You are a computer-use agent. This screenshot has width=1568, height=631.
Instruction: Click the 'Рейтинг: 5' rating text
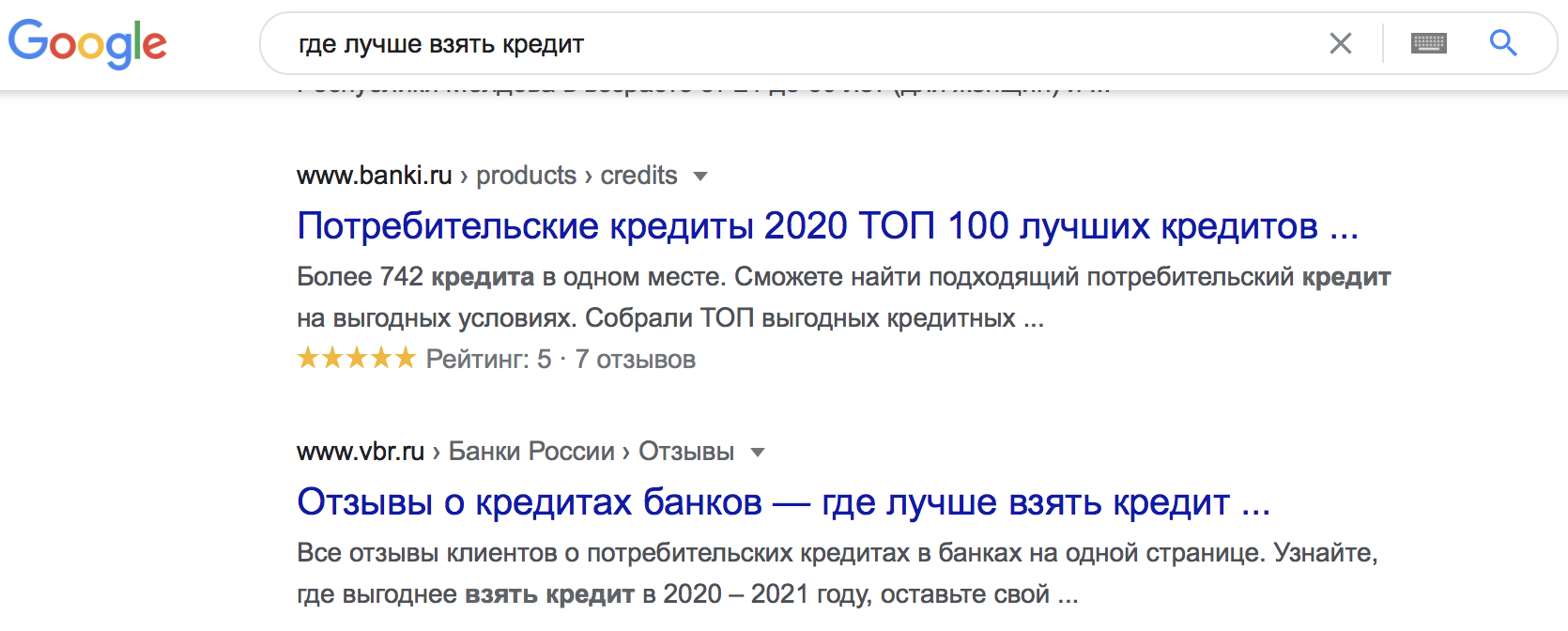[x=488, y=360]
